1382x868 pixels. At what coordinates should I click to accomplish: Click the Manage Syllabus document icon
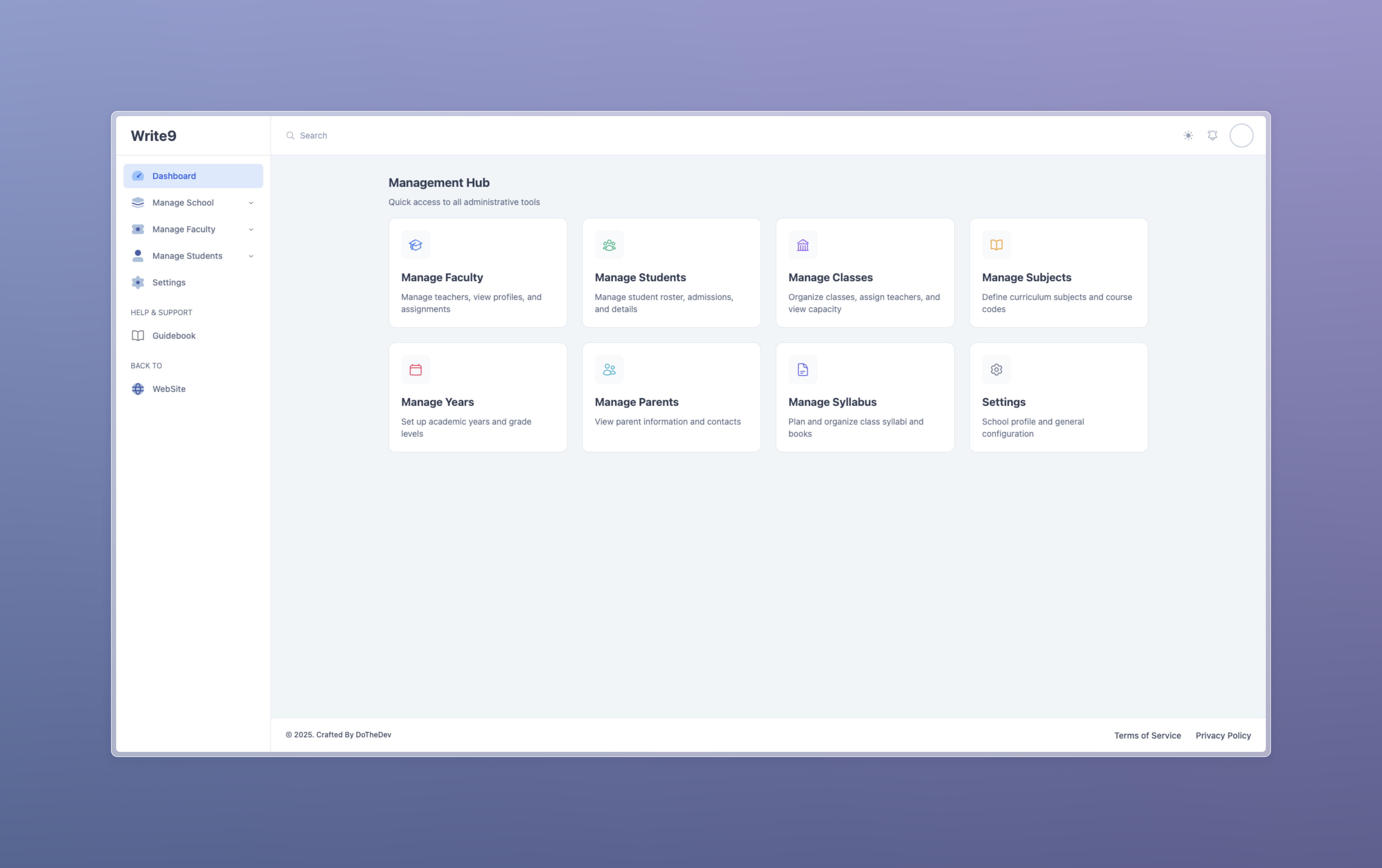pos(802,370)
